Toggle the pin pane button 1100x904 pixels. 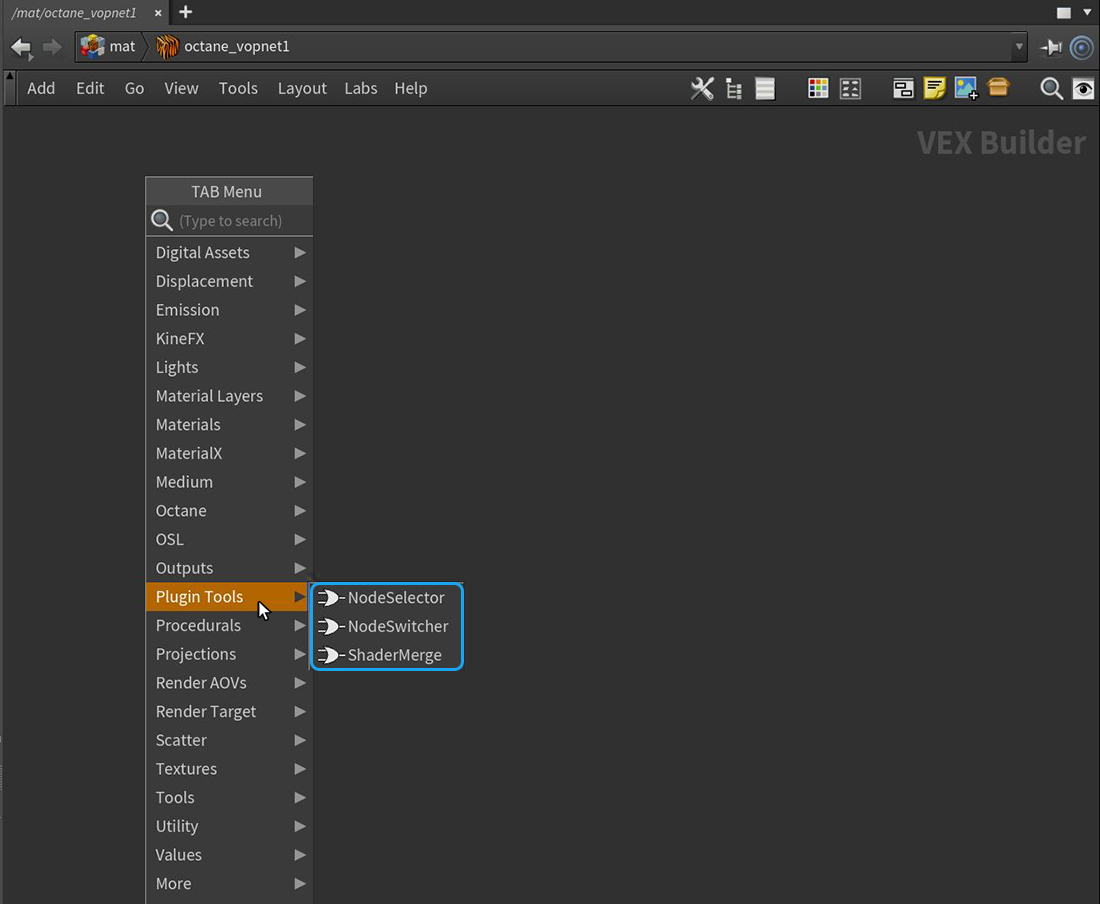pyautogui.click(x=1051, y=47)
